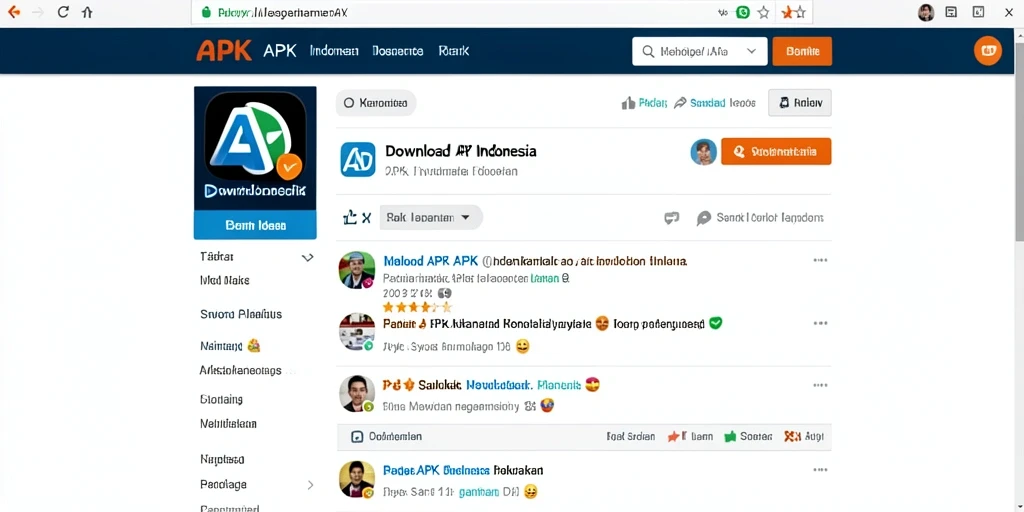Open the browser home icon
The height and width of the screenshot is (512, 1024).
87,12
